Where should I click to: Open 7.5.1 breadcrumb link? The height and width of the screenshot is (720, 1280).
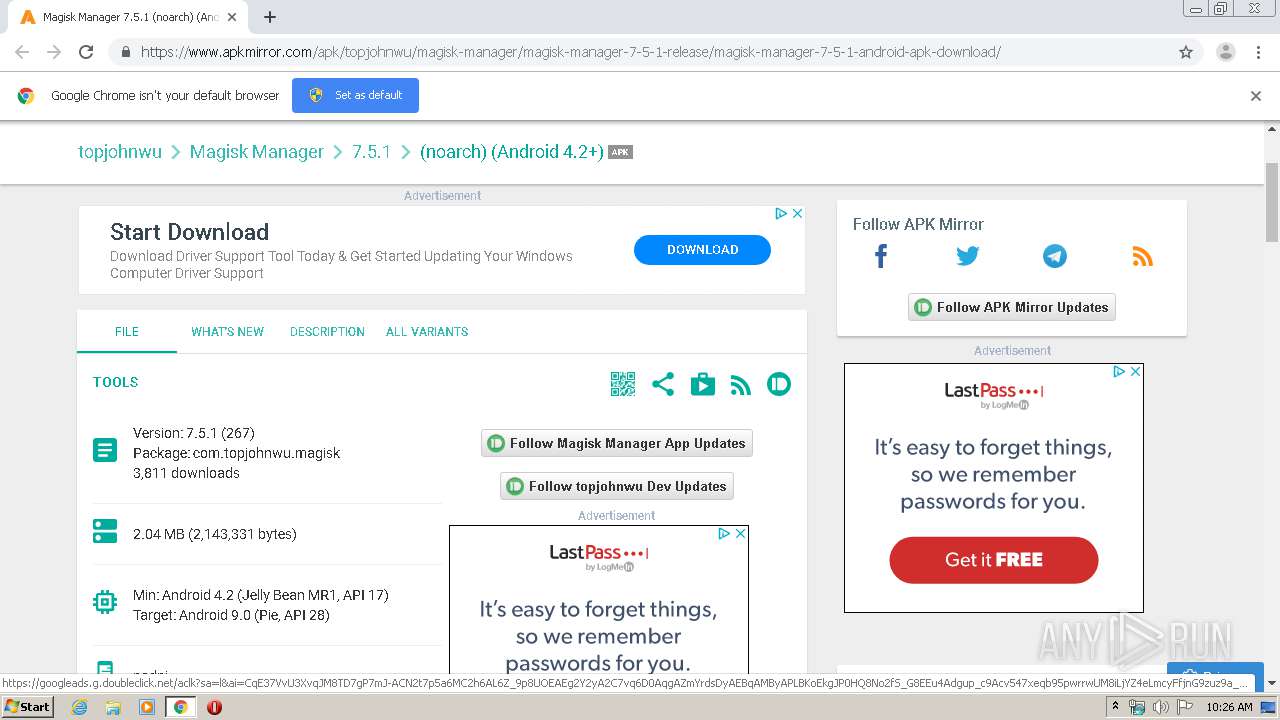point(371,152)
